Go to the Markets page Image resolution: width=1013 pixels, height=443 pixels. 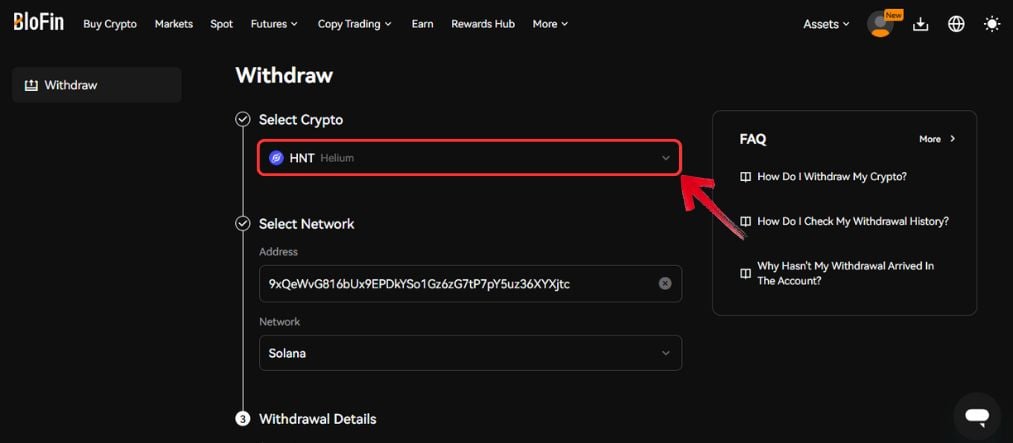coord(174,24)
